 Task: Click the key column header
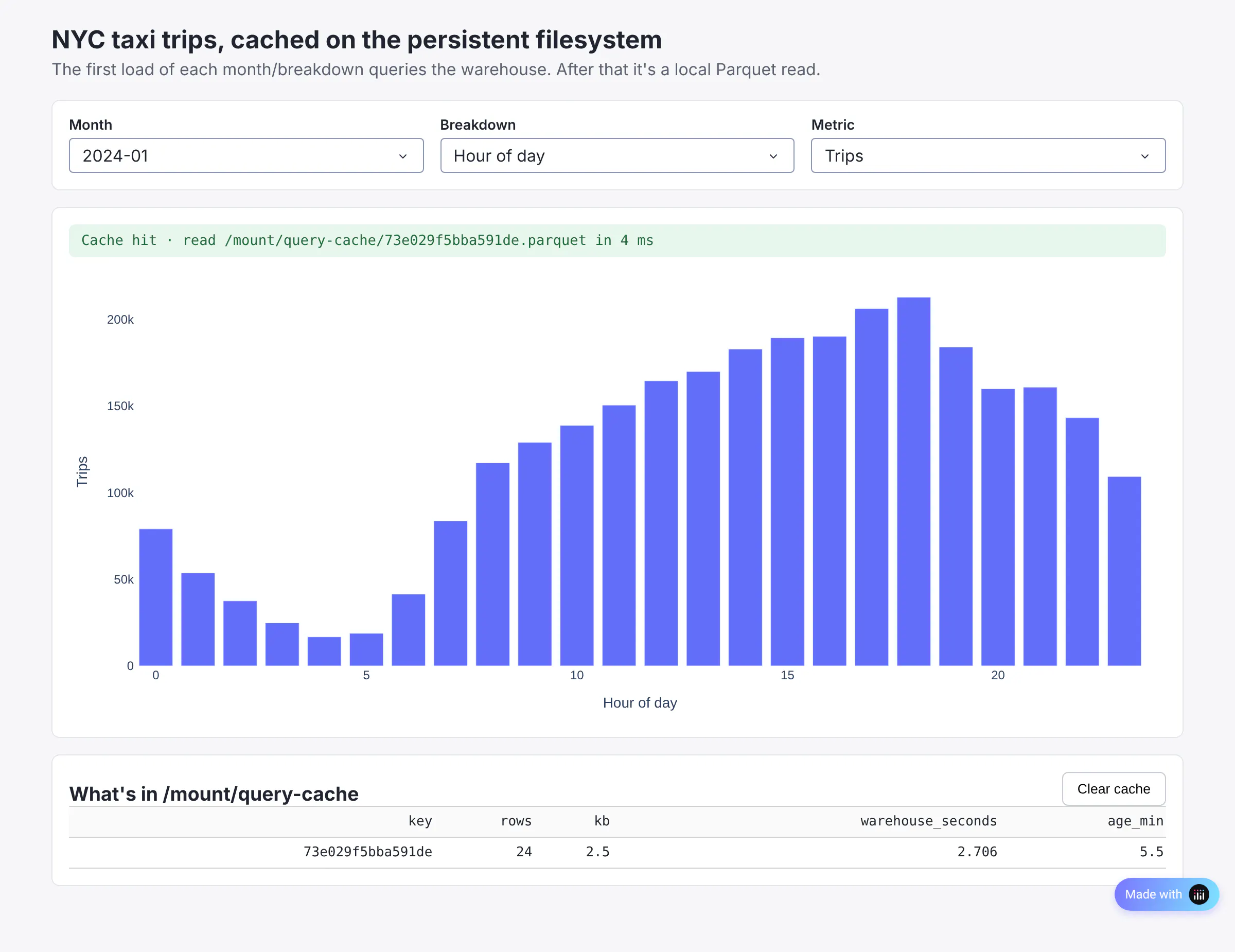click(420, 821)
